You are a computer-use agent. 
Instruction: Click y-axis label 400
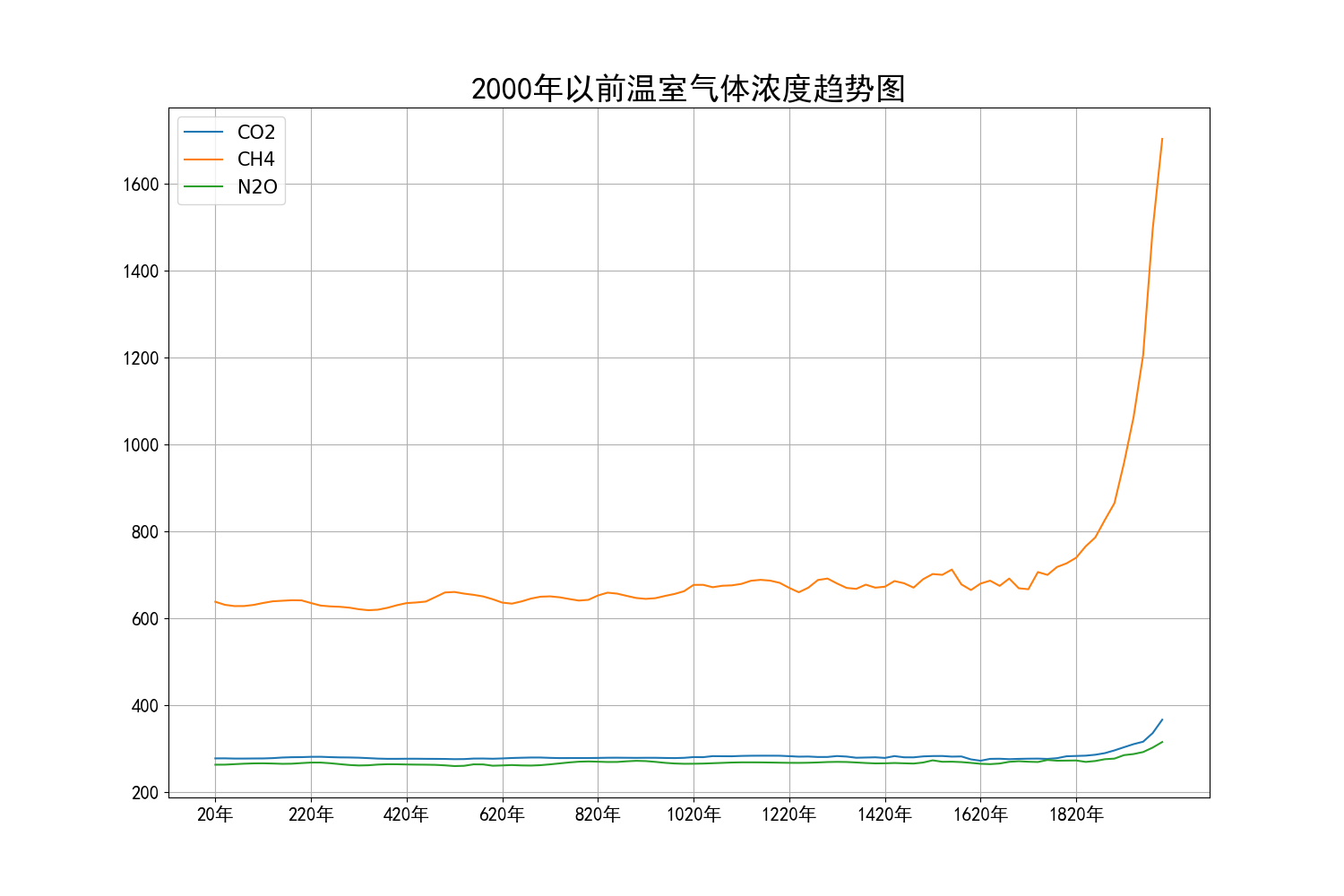[145, 706]
